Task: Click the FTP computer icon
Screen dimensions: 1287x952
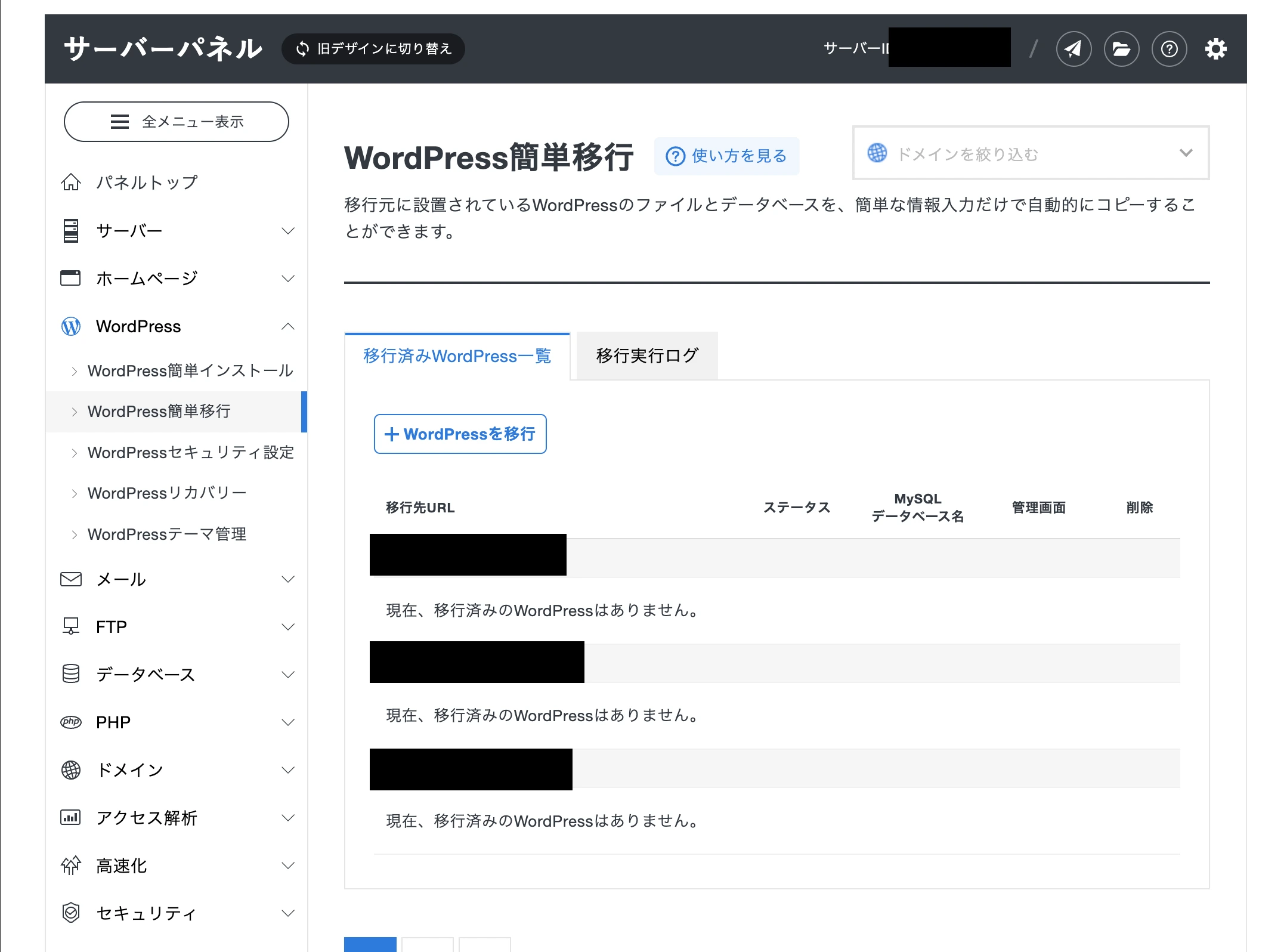Action: (71, 626)
